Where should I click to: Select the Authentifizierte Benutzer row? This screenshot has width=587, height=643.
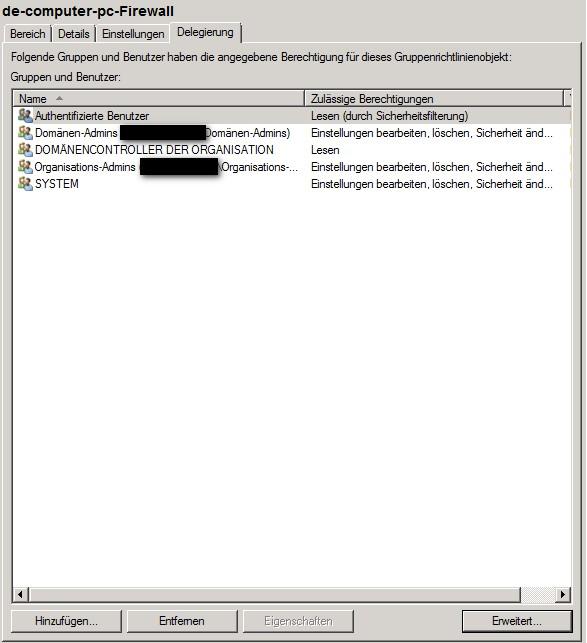pyautogui.click(x=292, y=116)
